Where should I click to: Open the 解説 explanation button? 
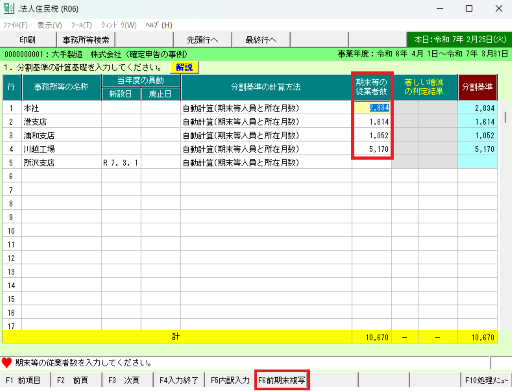[184, 67]
